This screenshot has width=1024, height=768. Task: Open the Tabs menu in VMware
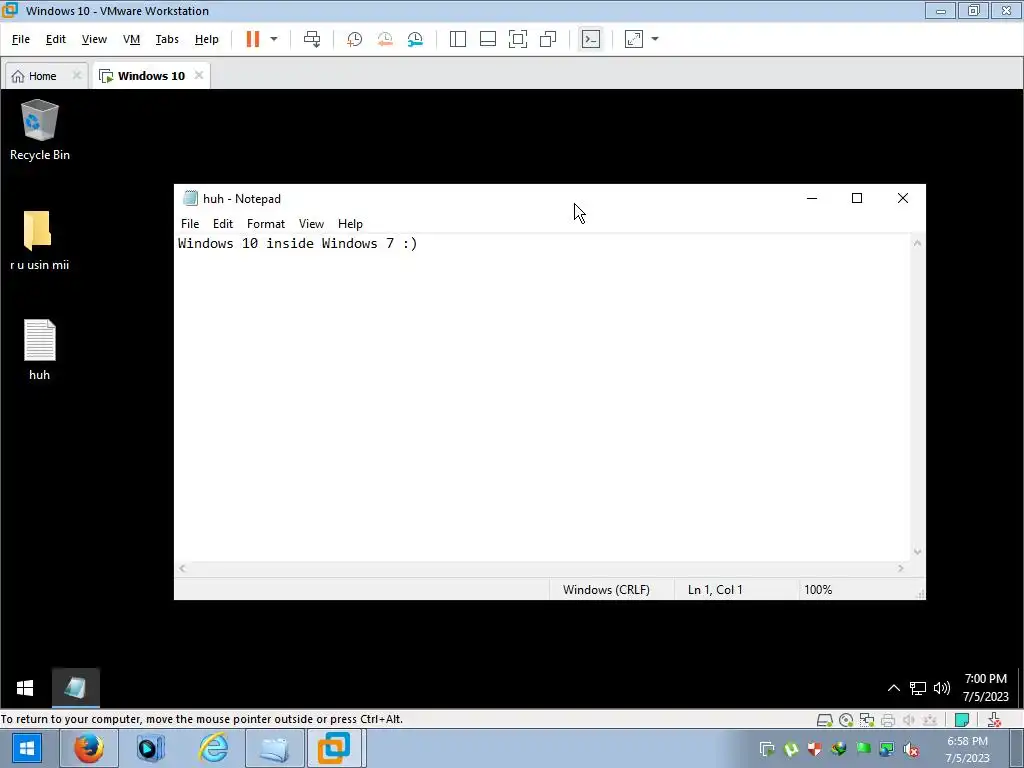[x=167, y=39]
